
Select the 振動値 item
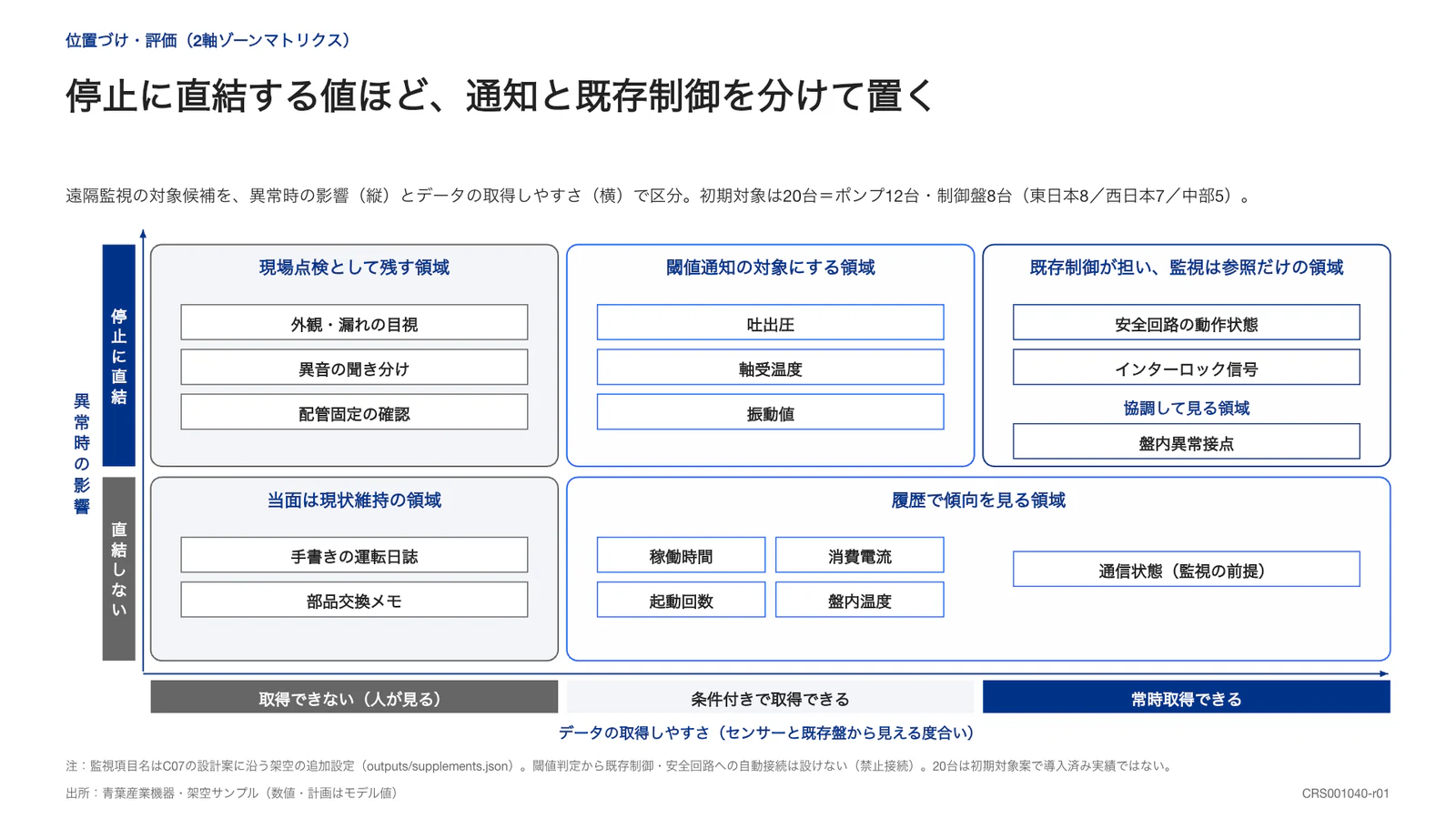(x=770, y=412)
